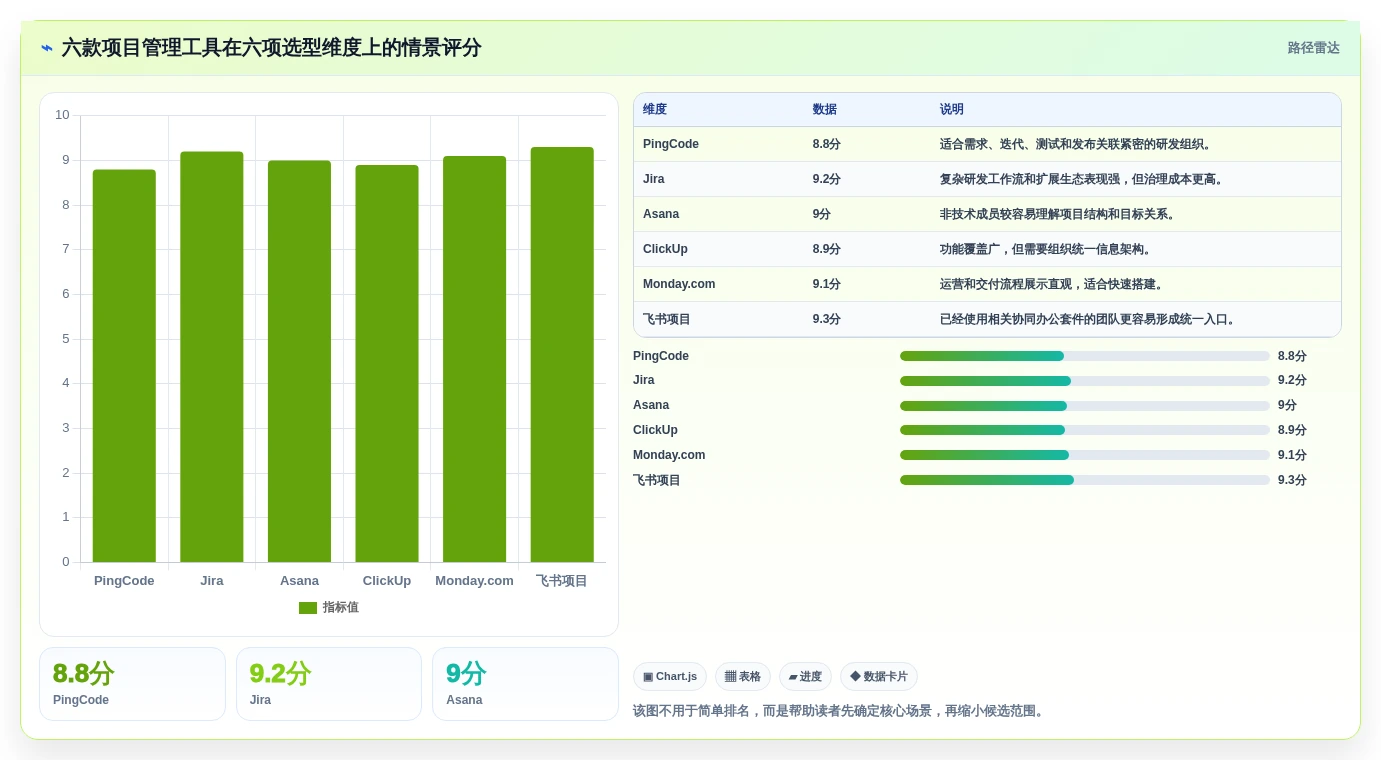
Task: Click the Asana table row name
Action: (661, 214)
